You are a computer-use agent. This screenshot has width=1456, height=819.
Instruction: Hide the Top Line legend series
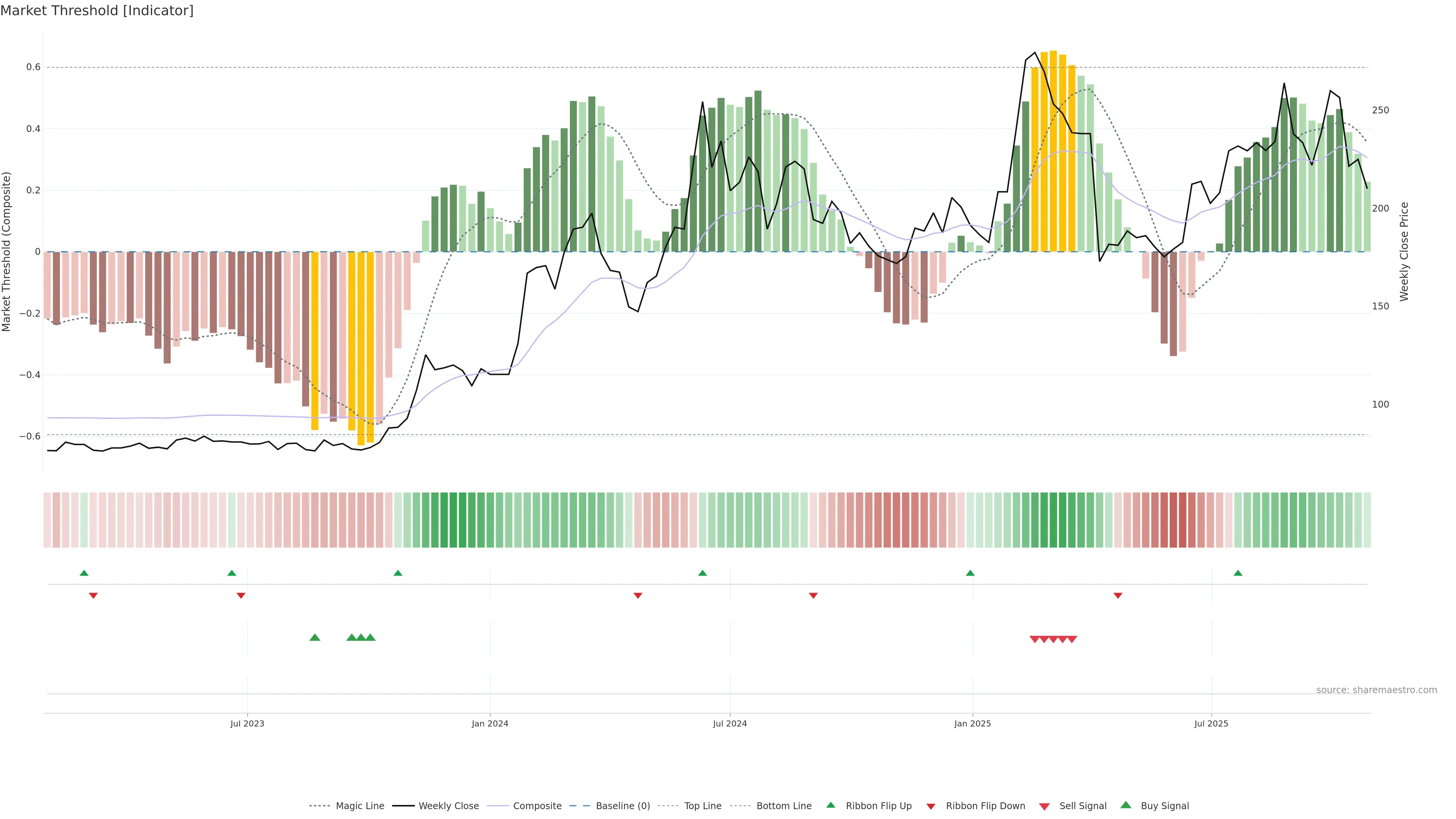point(703,806)
